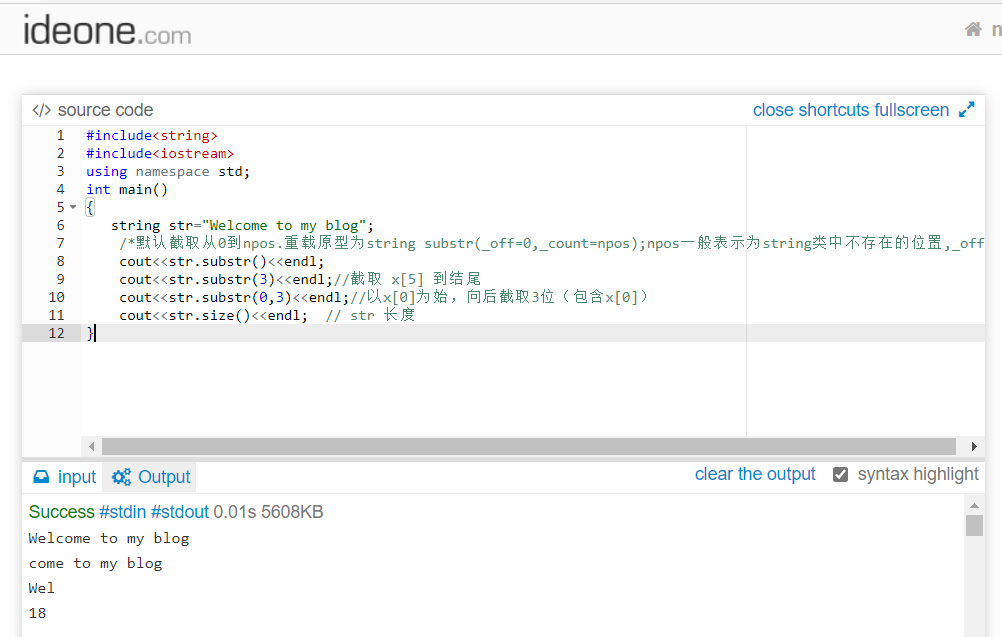
Task: Click the #stdin link
Action: coord(123,512)
